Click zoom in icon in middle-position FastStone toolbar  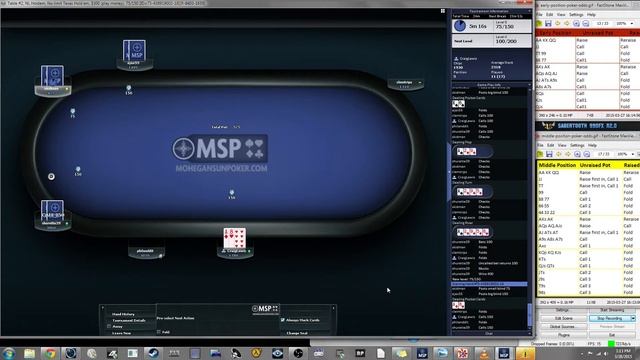coord(577,154)
